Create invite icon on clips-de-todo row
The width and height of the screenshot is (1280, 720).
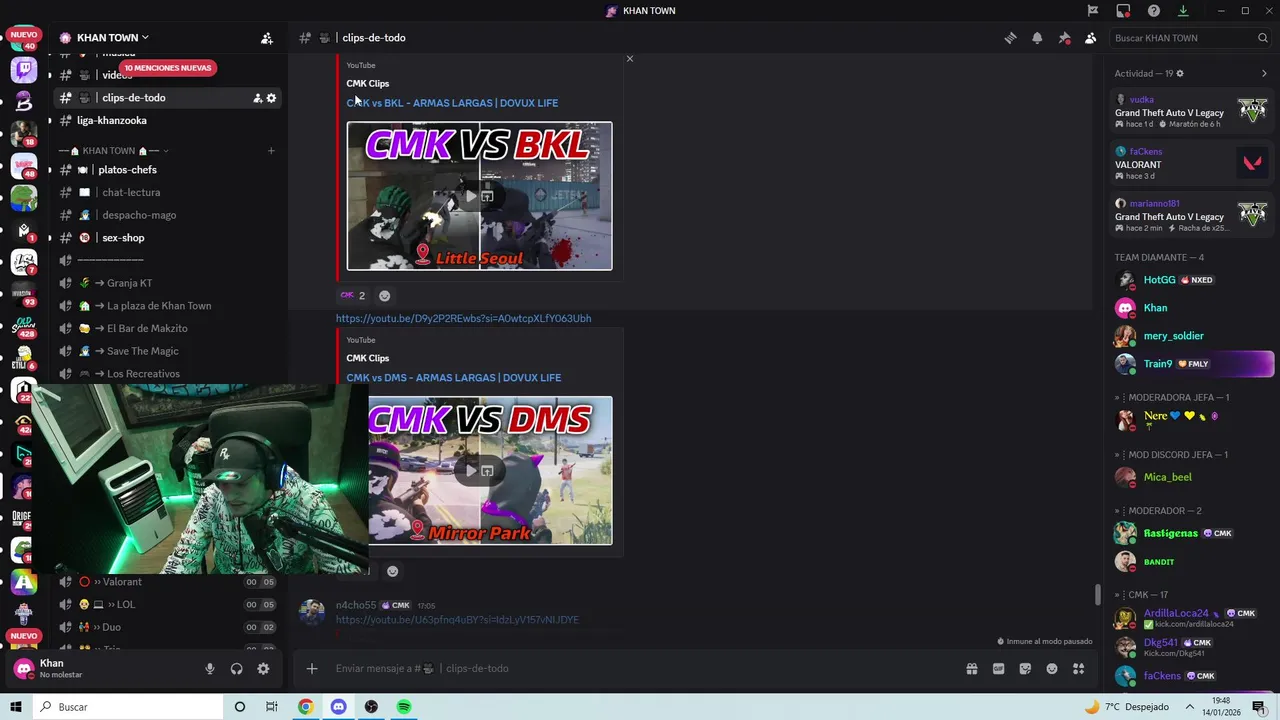pyautogui.click(x=257, y=98)
